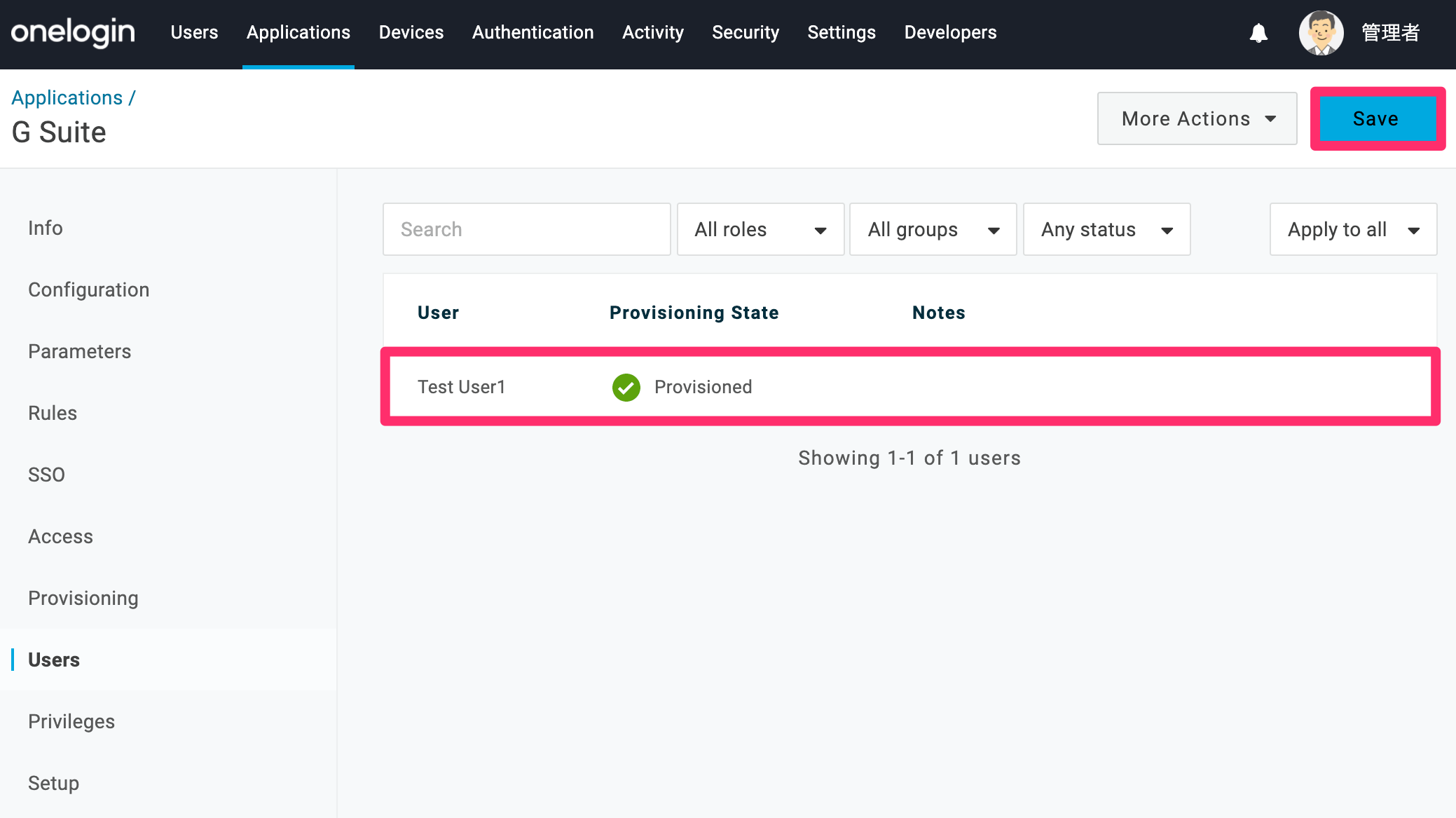Image resolution: width=1456 pixels, height=818 pixels.
Task: Open the Configuration tab
Action: click(89, 289)
